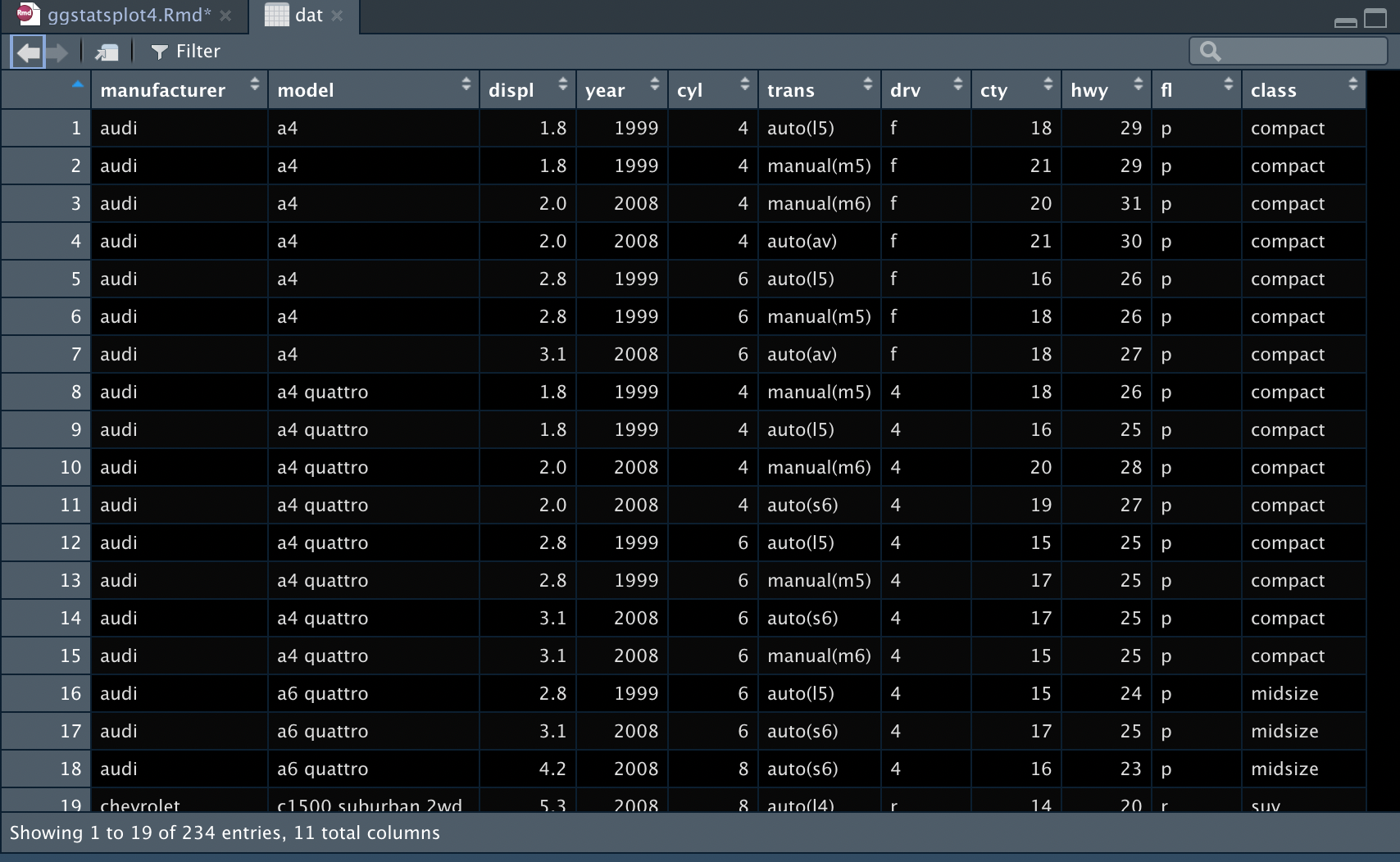Screen dimensions: 1400x862
Task: Click 'manual(m6)' in row 3
Action: point(819,203)
